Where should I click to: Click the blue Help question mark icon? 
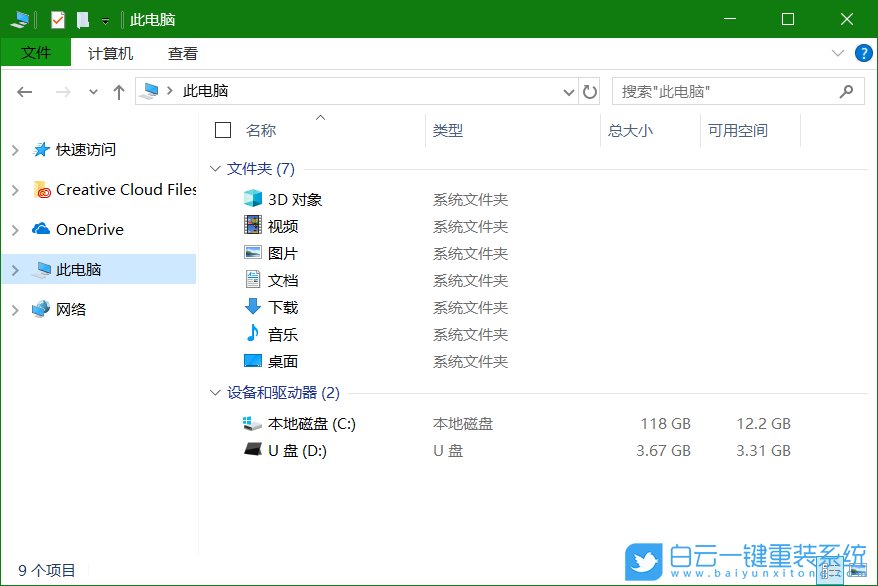click(864, 53)
